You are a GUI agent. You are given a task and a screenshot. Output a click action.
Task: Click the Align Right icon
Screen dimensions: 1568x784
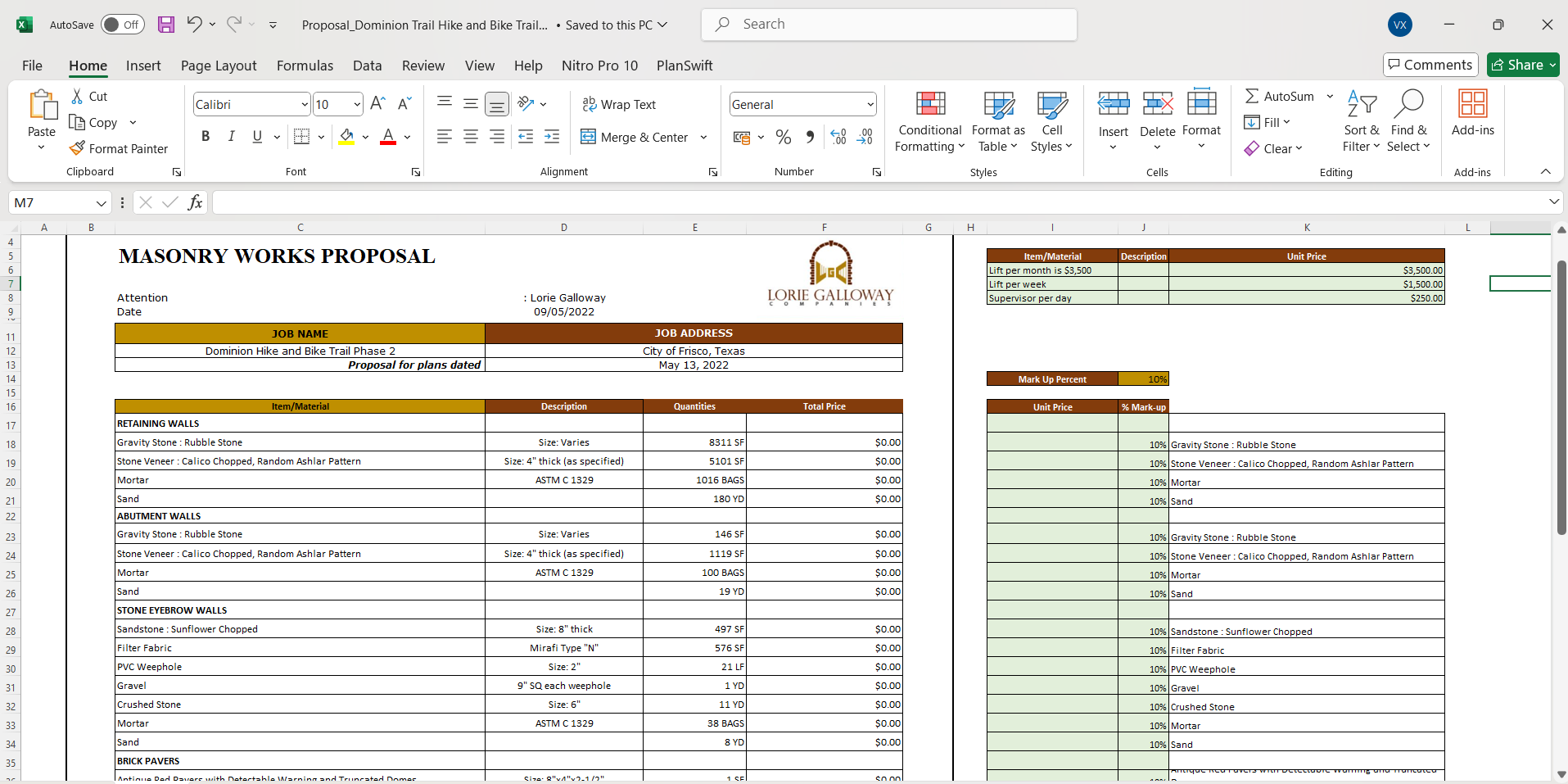(x=497, y=137)
